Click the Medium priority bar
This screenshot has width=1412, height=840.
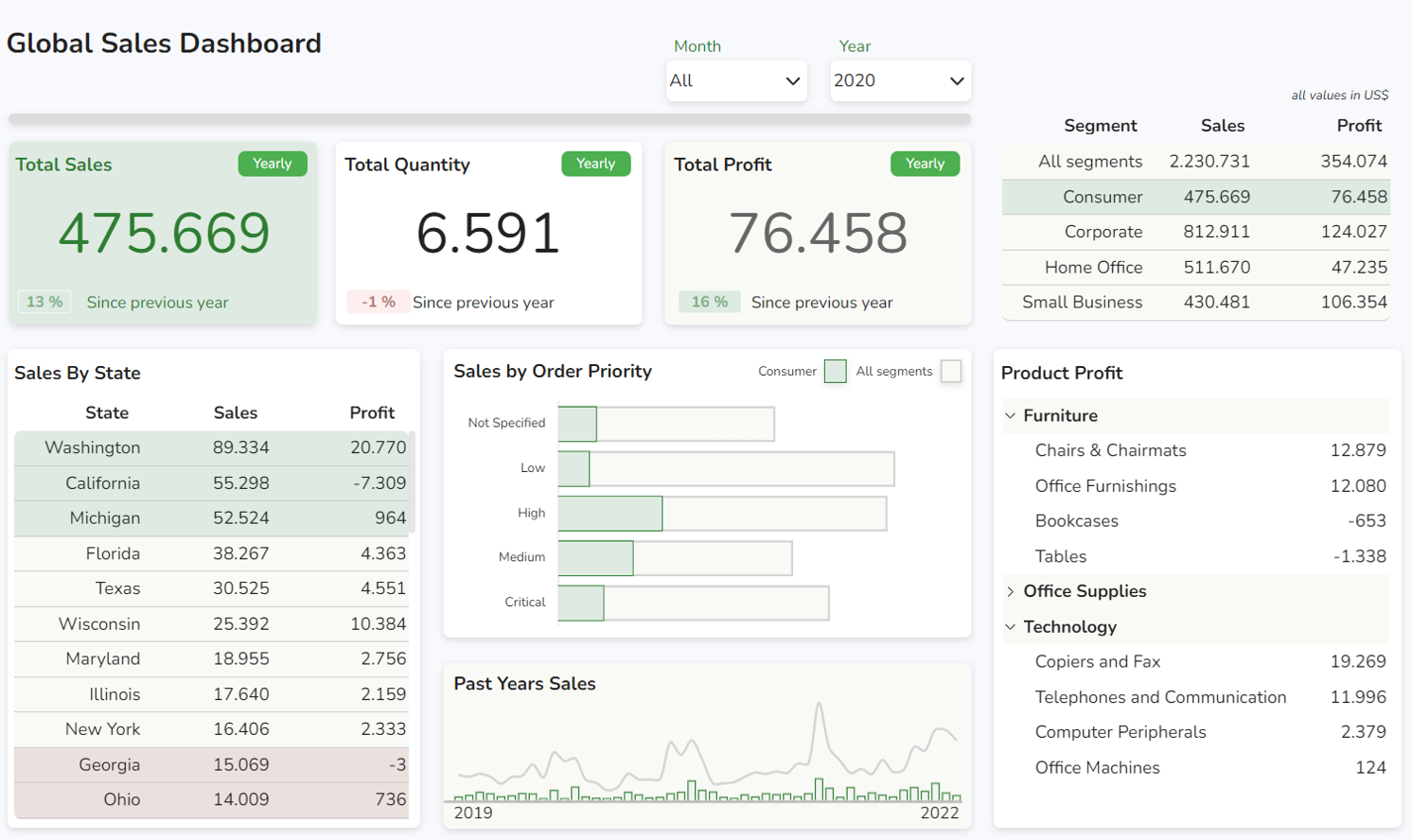point(675,558)
